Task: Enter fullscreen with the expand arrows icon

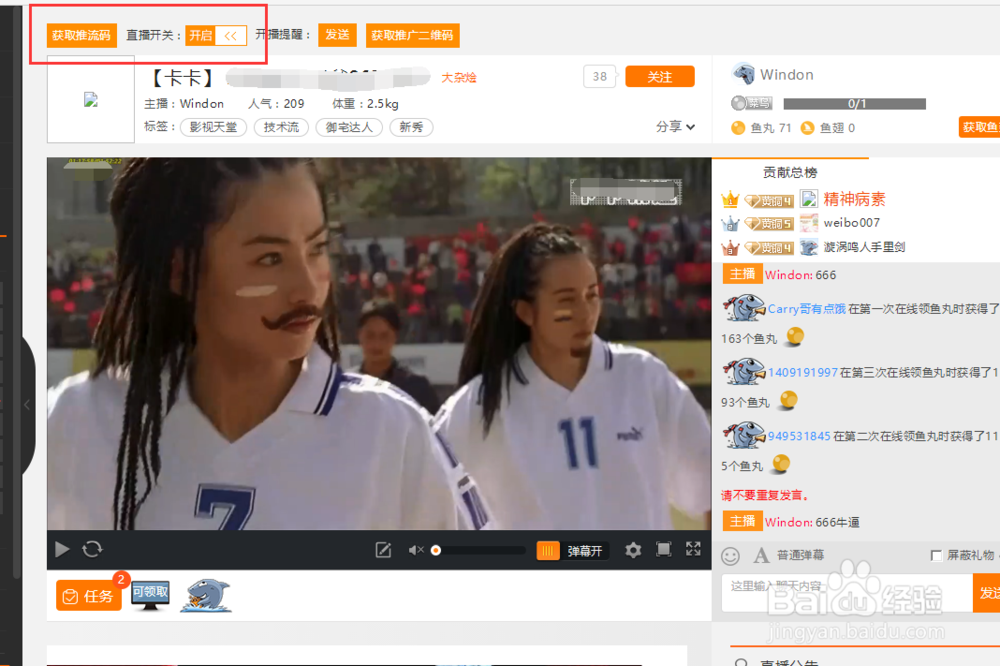Action: click(693, 549)
